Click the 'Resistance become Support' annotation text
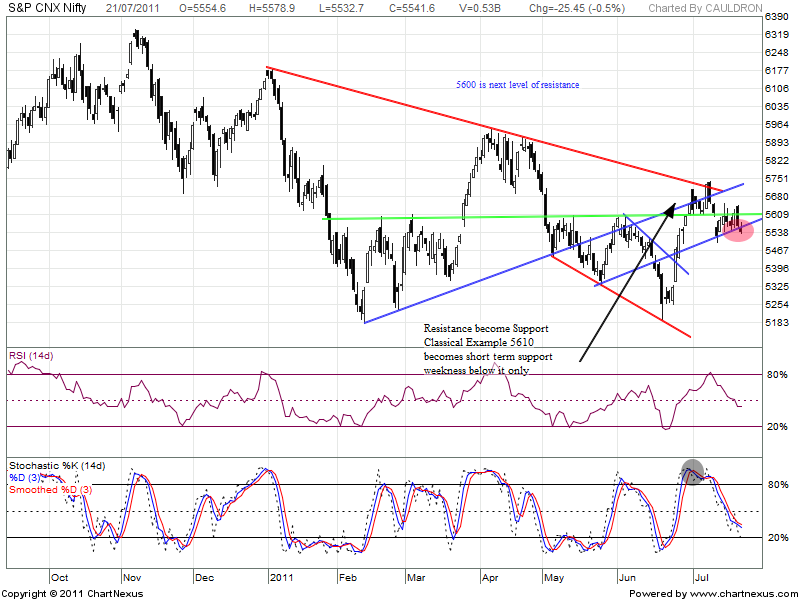This screenshot has height=600, width=800. click(x=486, y=328)
